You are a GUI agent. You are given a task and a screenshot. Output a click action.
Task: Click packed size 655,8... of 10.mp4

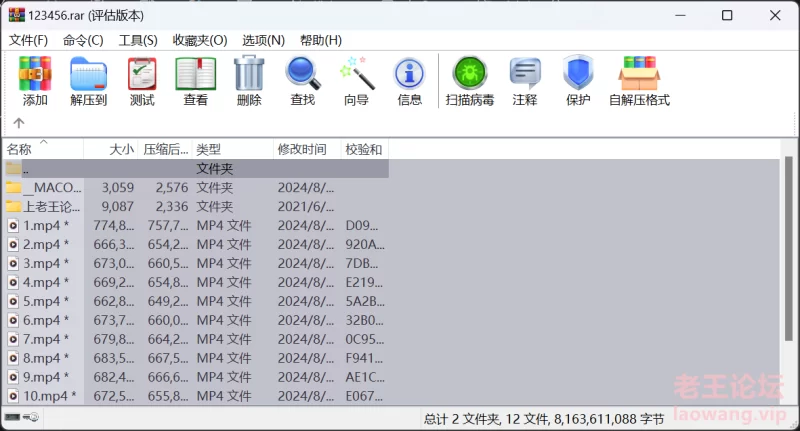click(168, 396)
